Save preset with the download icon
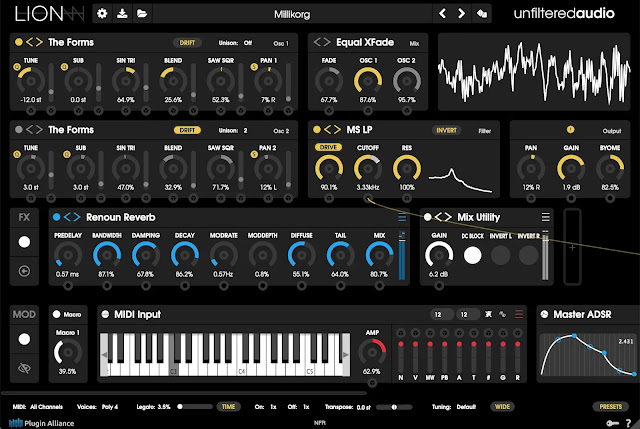Image resolution: width=640 pixels, height=429 pixels. 122,13
